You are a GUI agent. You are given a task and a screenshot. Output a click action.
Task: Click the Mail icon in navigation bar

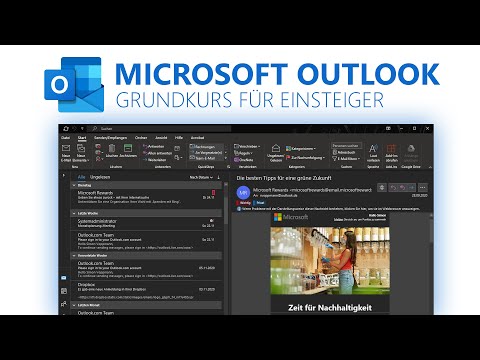click(x=64, y=278)
